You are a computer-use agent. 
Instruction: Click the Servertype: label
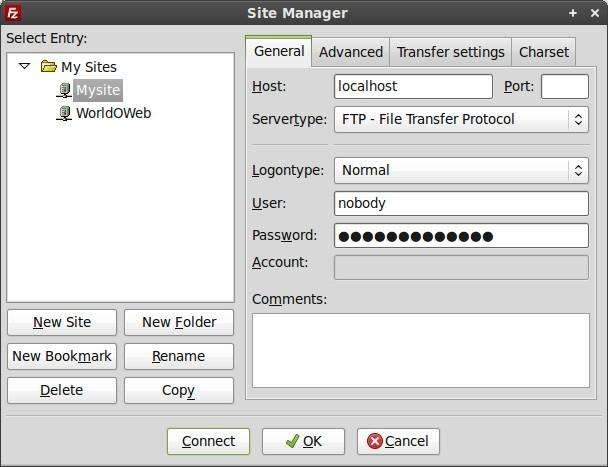[289, 119]
